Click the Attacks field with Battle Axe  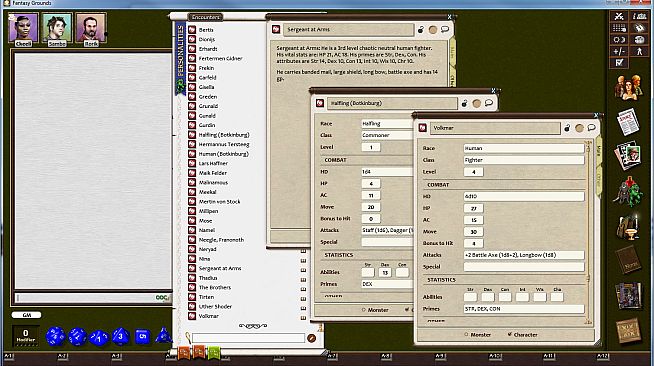tap(524, 255)
